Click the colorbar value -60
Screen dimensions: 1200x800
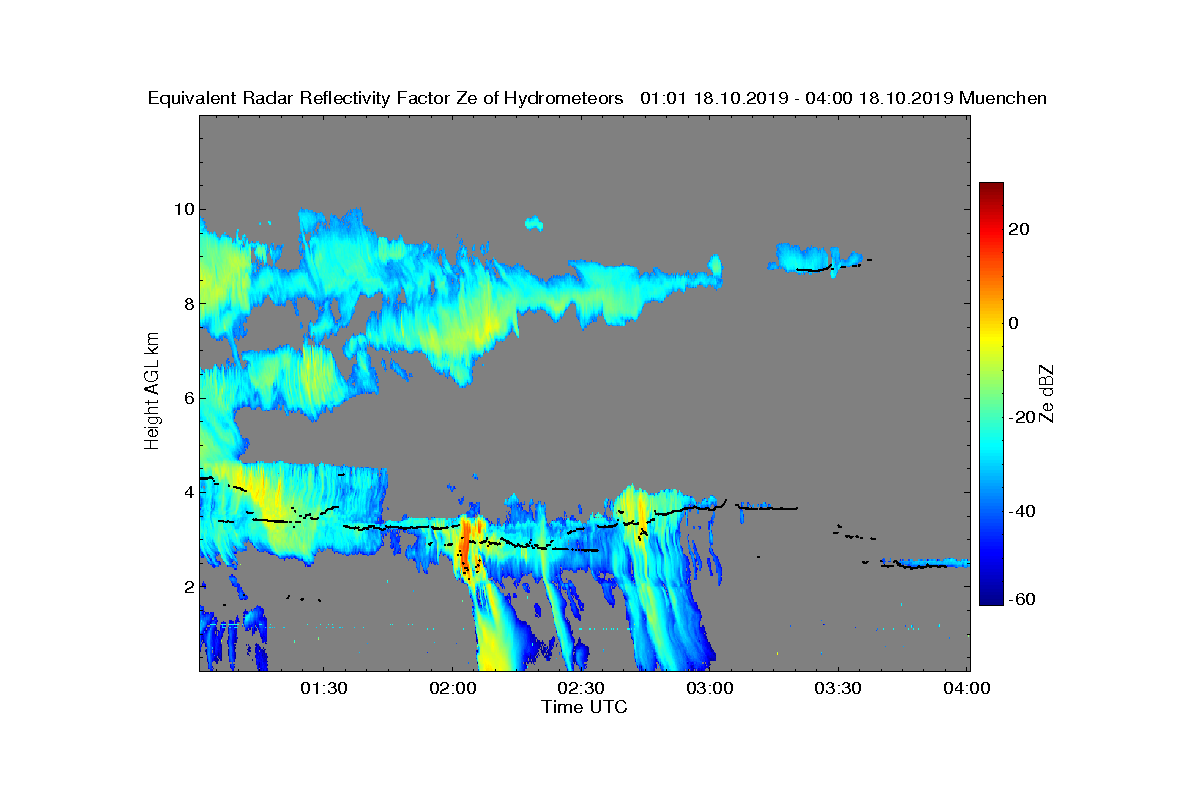tap(1023, 599)
